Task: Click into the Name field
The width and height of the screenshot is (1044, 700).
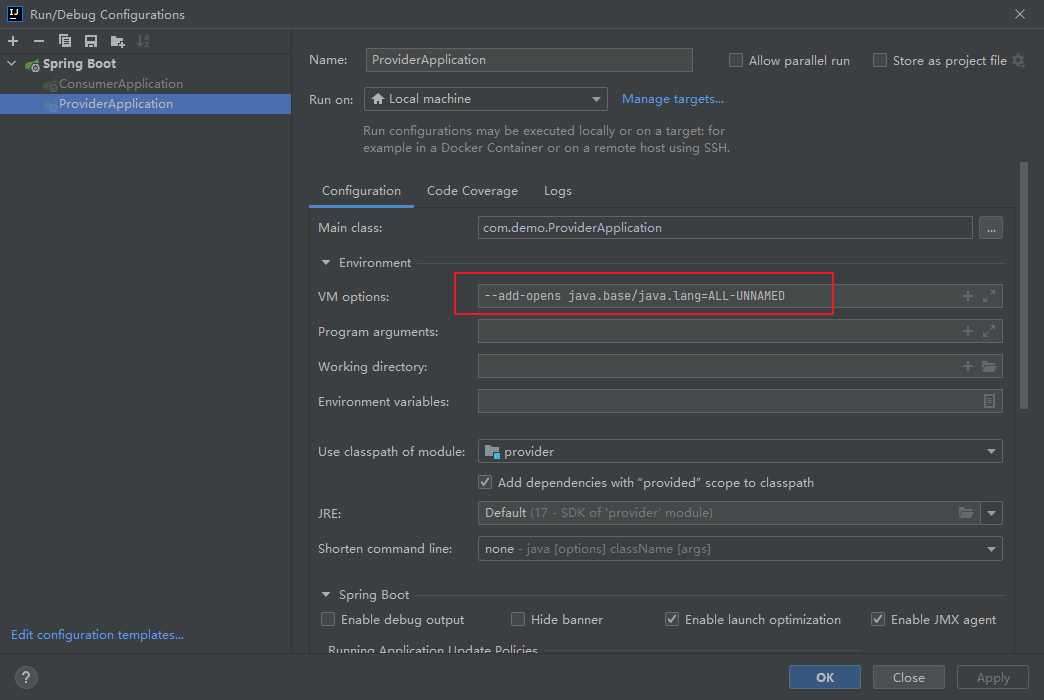Action: click(x=529, y=60)
